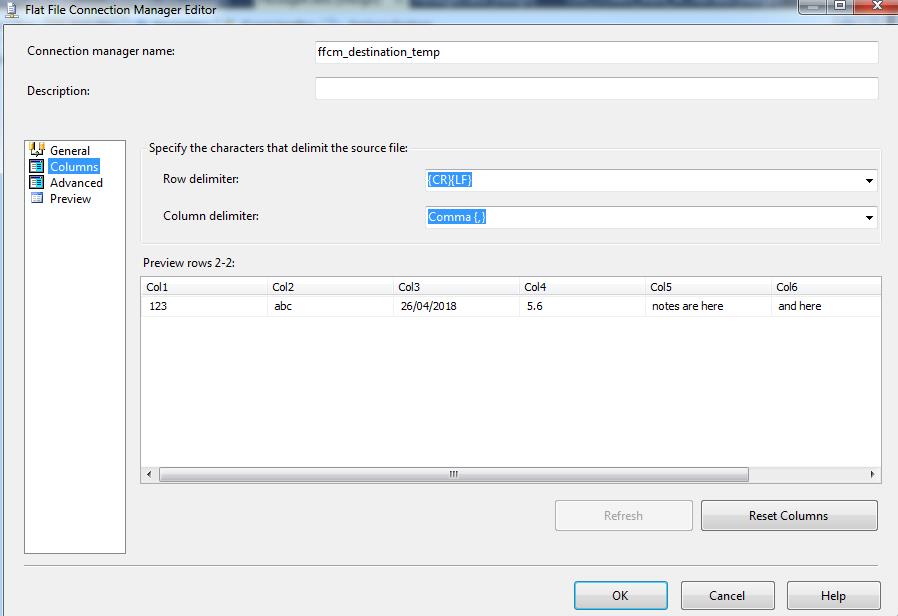
Task: Click the {CR}{LF} row delimiter field
Action: tap(651, 180)
